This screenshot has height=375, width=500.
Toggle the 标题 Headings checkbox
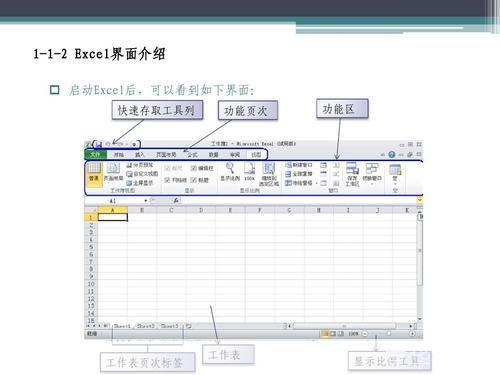(200, 180)
